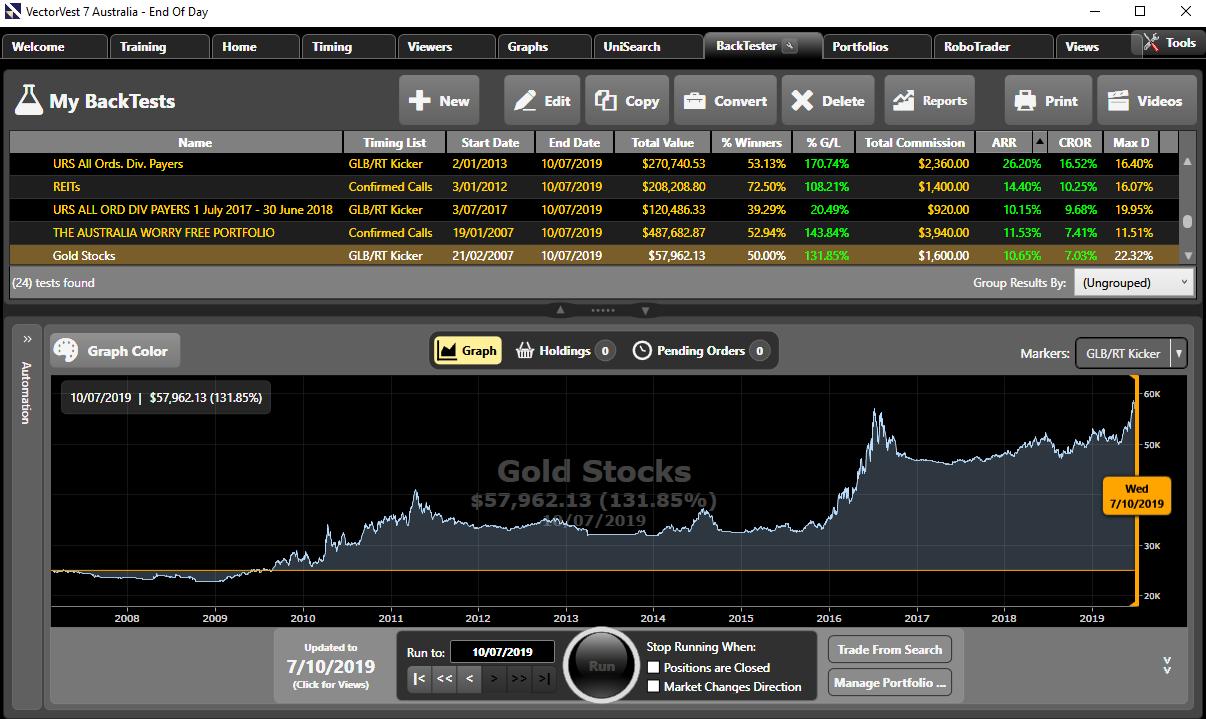Collapse the graph pane with splitter down arrow
1206x719 pixels.
pos(646,310)
